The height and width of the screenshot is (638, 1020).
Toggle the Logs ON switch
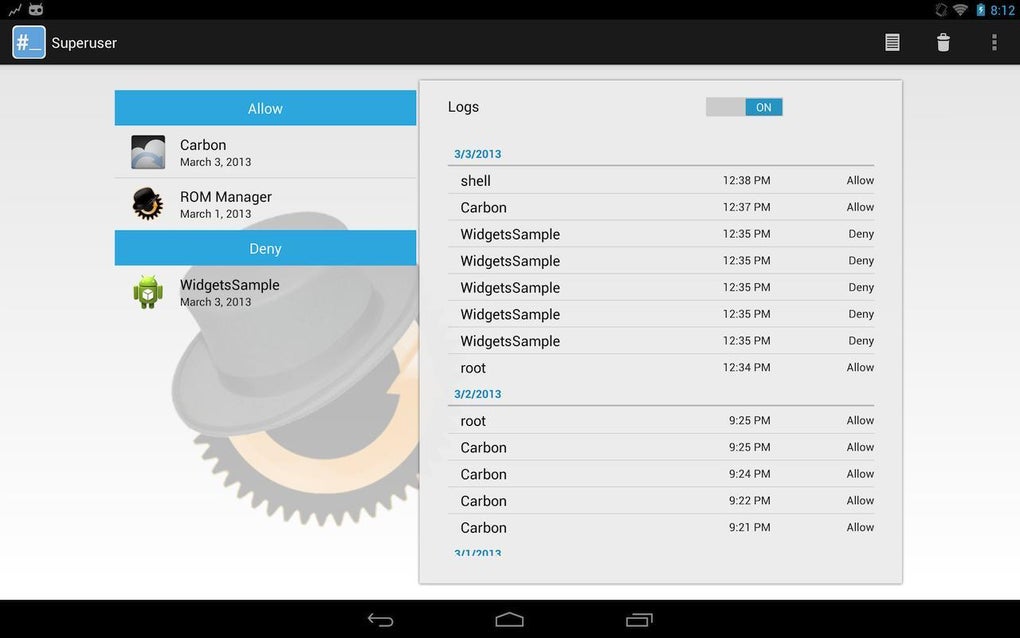pos(744,107)
